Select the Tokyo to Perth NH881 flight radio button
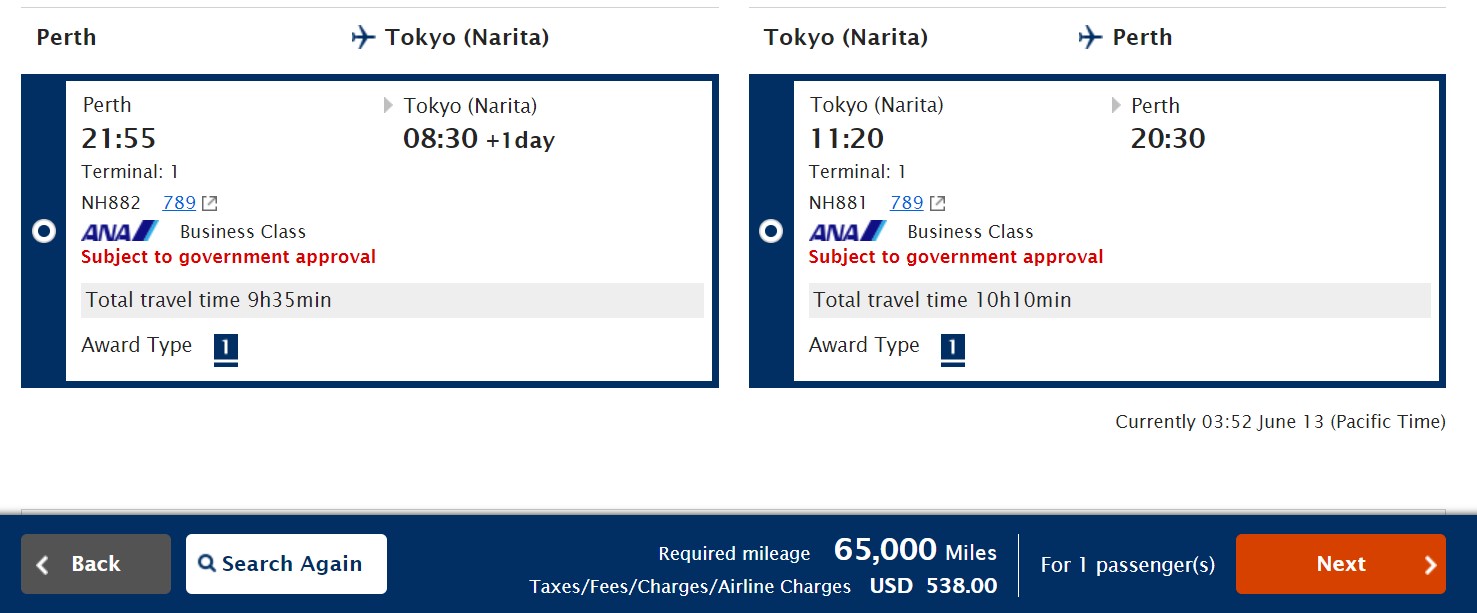 coord(771,231)
